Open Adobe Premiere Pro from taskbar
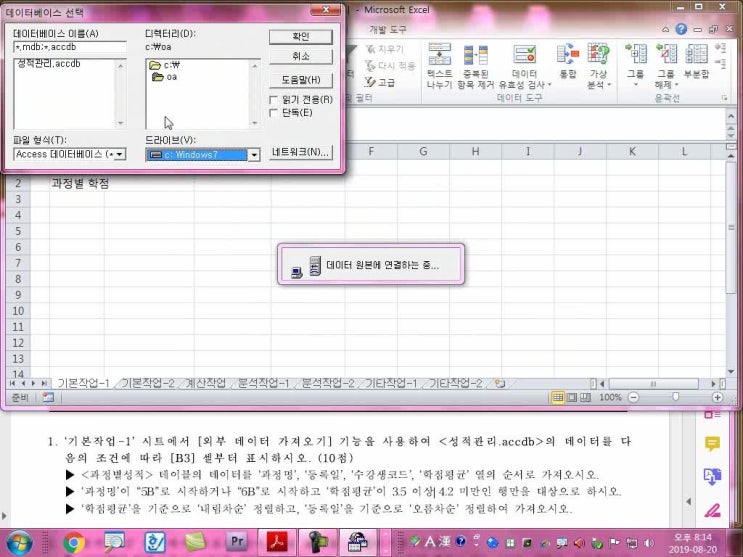The image size is (743, 557). (237, 541)
